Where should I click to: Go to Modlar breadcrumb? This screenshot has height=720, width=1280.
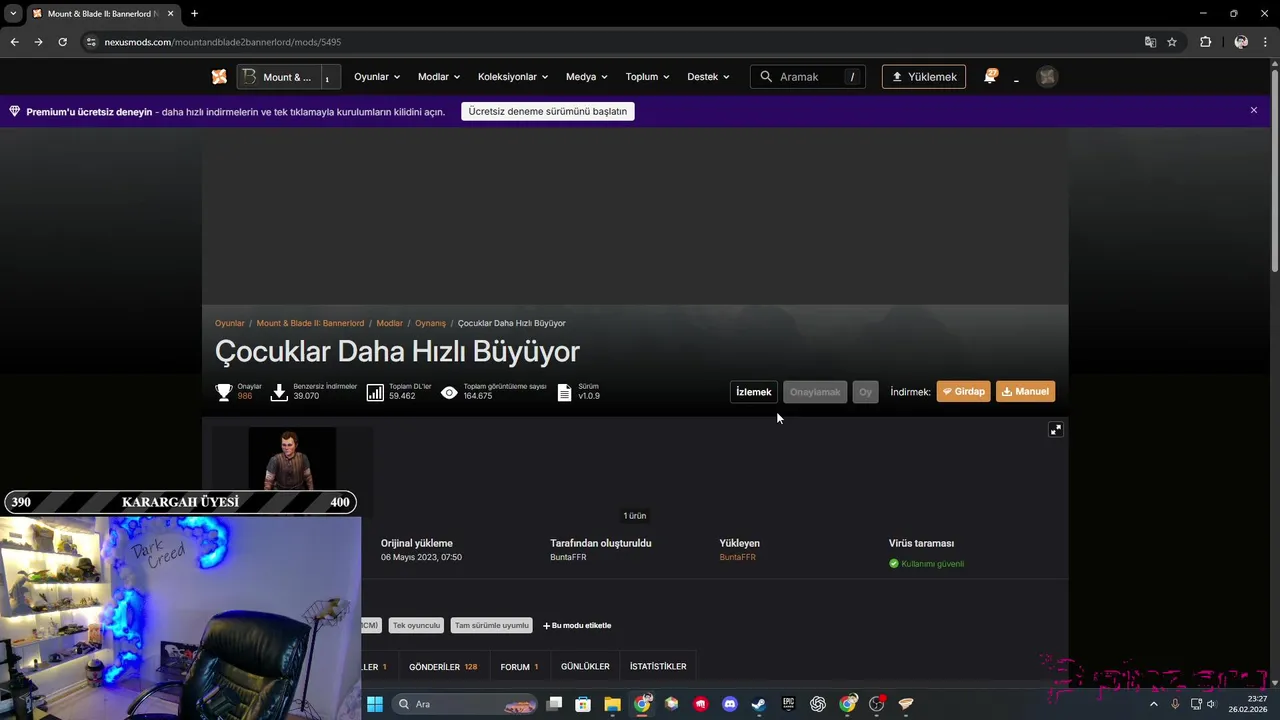click(390, 323)
